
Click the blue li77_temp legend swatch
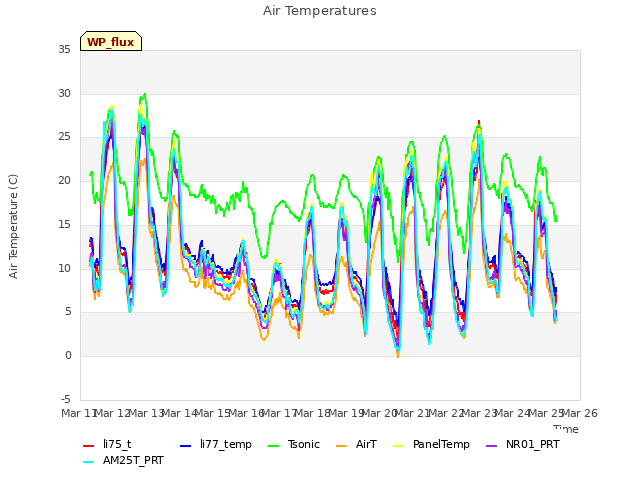click(x=186, y=446)
